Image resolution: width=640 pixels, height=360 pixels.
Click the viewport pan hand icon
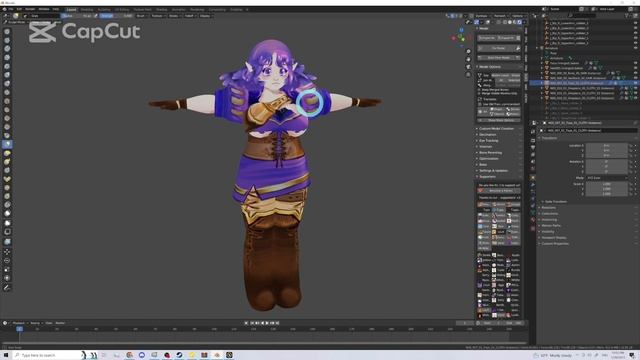click(468, 59)
